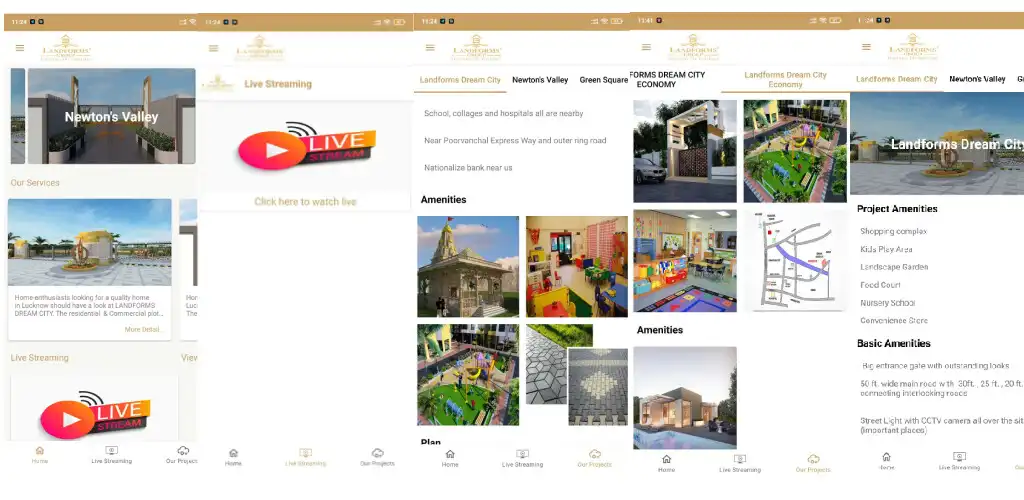The image size is (1024, 500).
Task: Click 'Kids Play Area' amenity text
Action: (886, 249)
